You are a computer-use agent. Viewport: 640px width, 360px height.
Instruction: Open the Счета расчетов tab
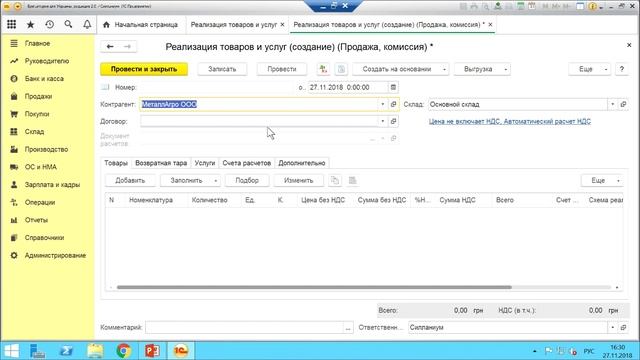(x=247, y=163)
